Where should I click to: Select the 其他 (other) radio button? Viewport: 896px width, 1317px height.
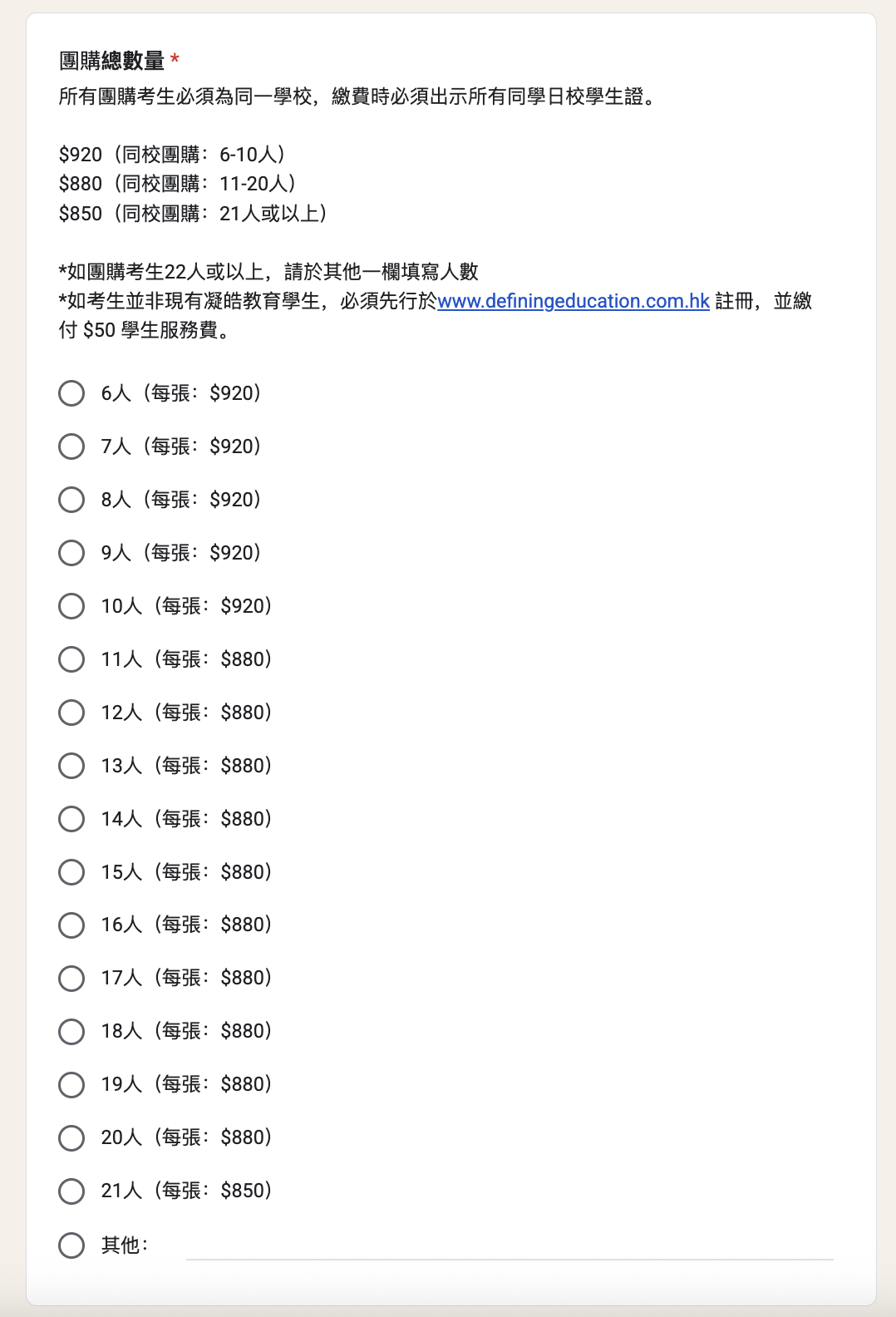[71, 1245]
